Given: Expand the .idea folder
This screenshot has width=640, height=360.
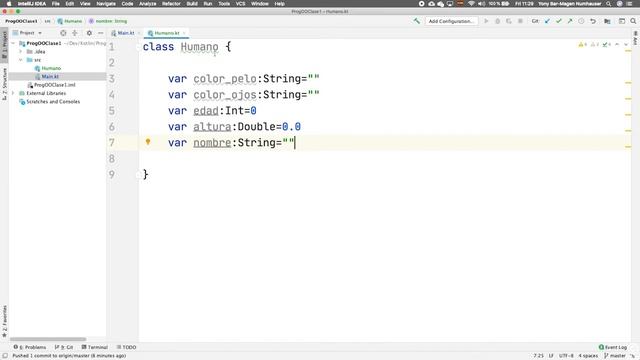Looking at the screenshot, I should point(20,51).
